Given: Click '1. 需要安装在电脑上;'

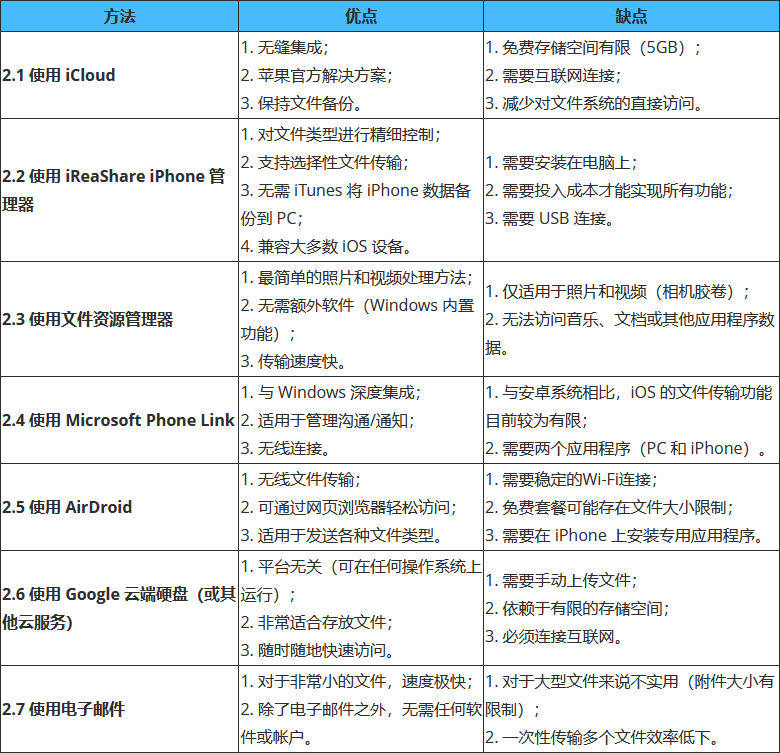Looking at the screenshot, I should 562,163.
